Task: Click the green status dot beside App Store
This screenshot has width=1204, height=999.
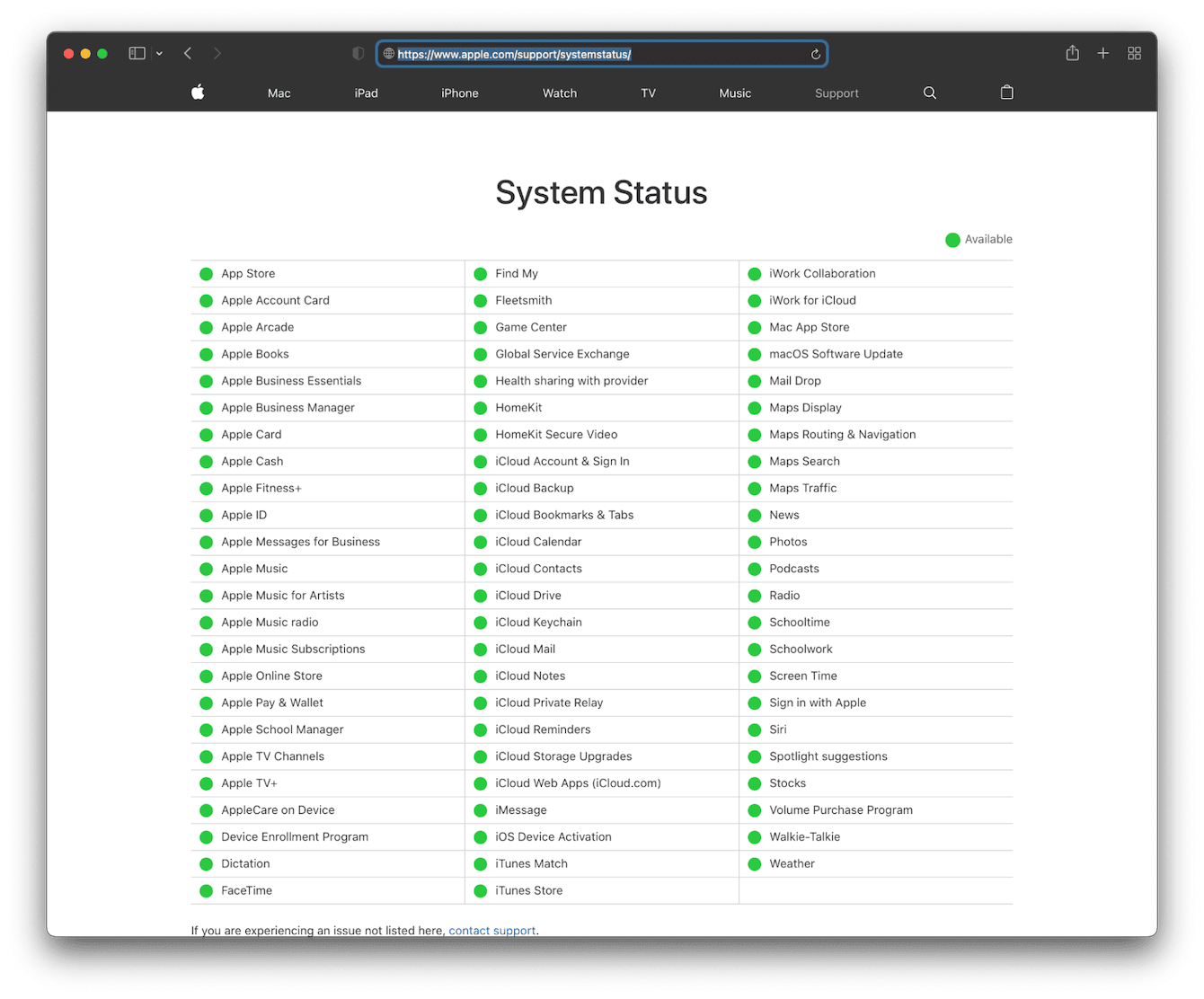Action: [x=206, y=274]
